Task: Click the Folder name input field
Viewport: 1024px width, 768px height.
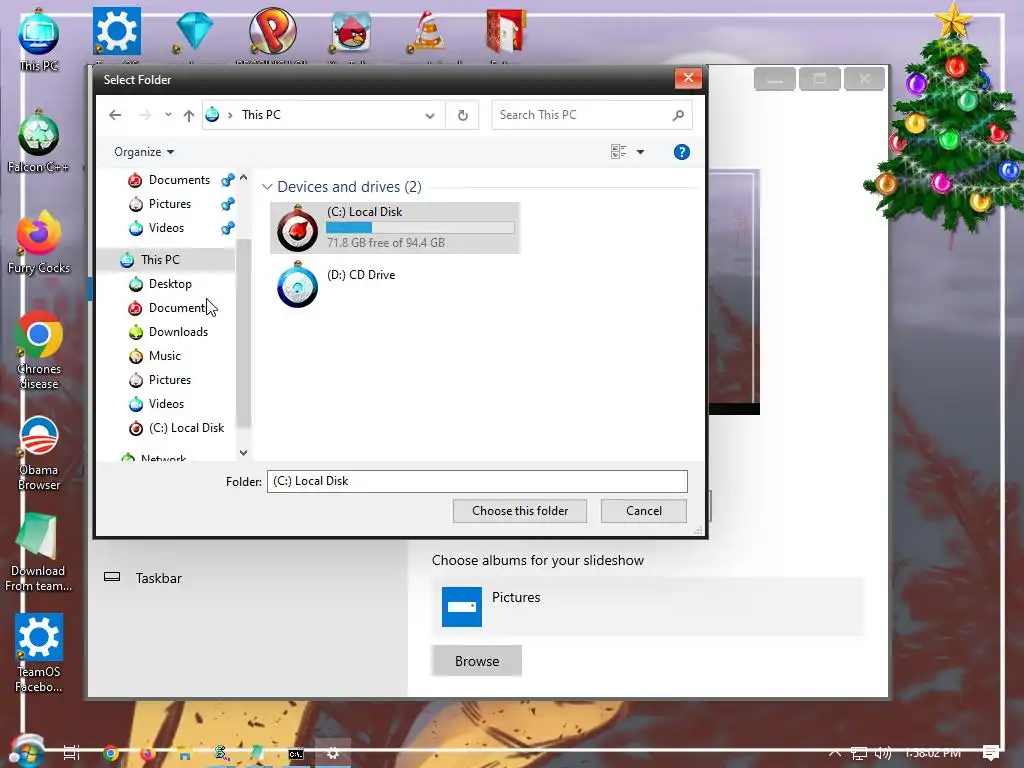Action: tap(477, 481)
